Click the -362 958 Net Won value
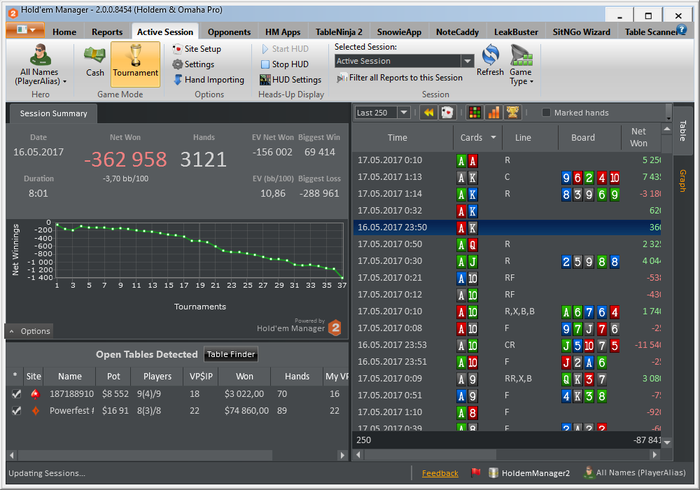The image size is (700, 490). click(125, 159)
